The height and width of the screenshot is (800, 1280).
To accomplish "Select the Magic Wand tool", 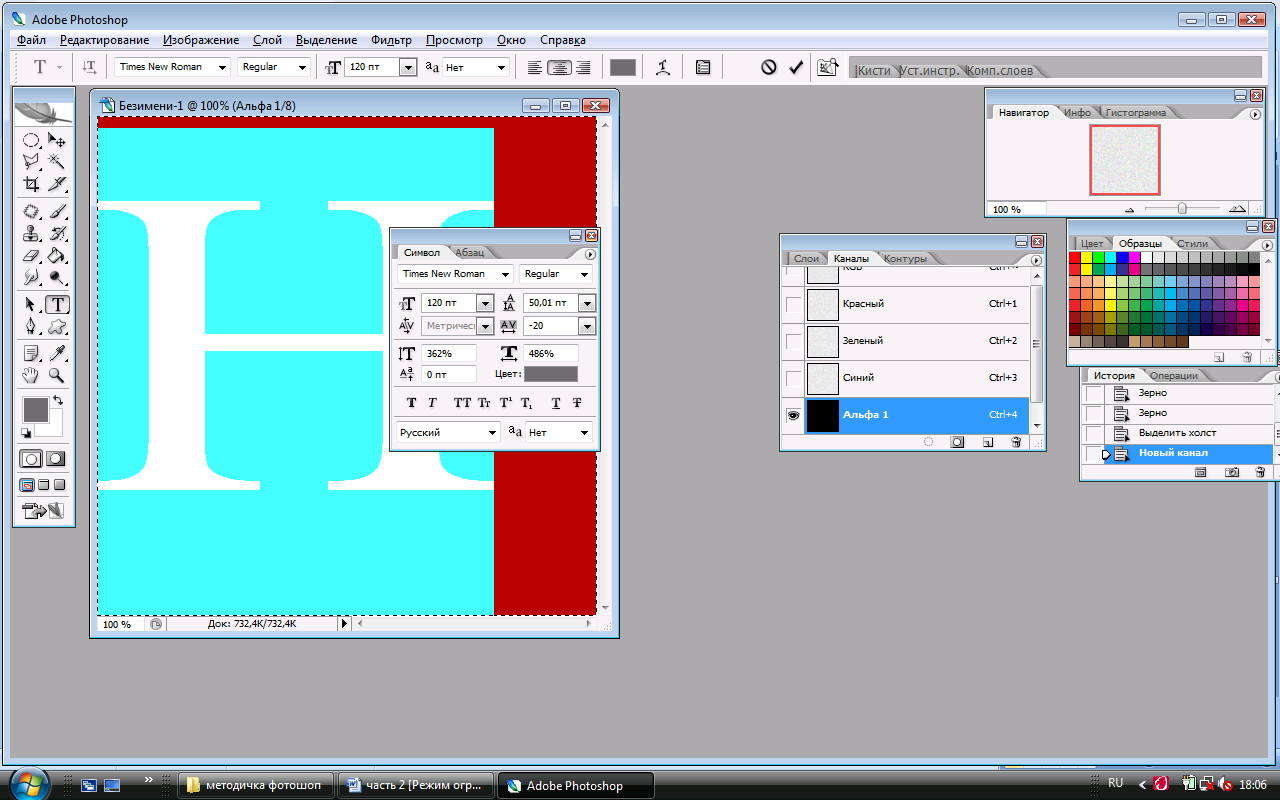I will [57, 161].
